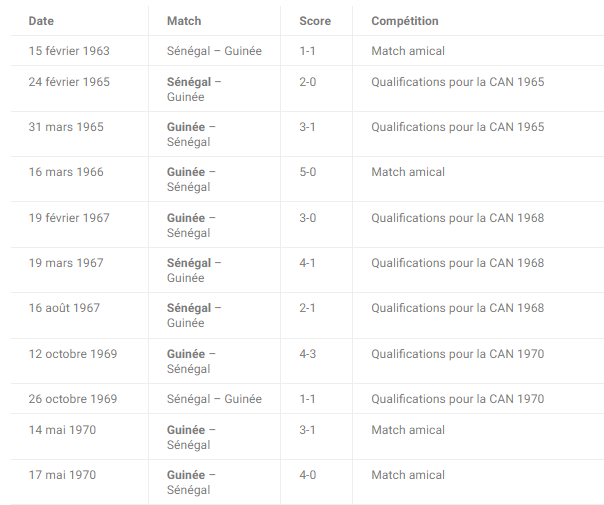The height and width of the screenshot is (505, 604).
Task: Select the 31 mars 1965 date
Action: click(66, 127)
